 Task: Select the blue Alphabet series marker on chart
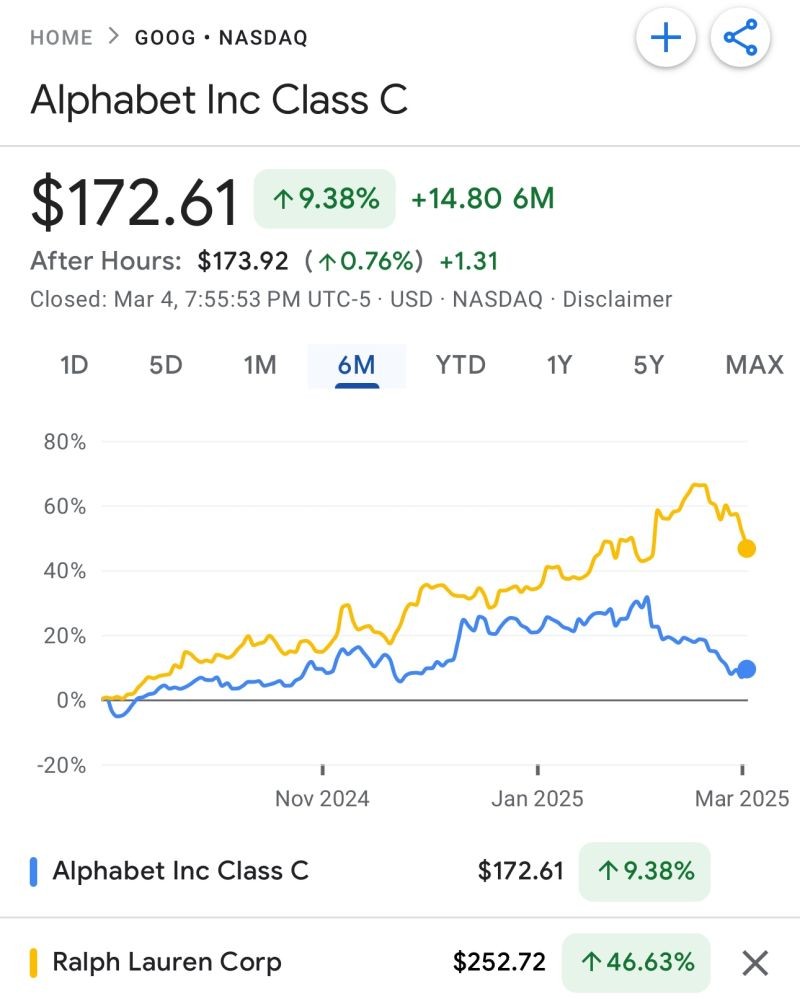click(746, 669)
